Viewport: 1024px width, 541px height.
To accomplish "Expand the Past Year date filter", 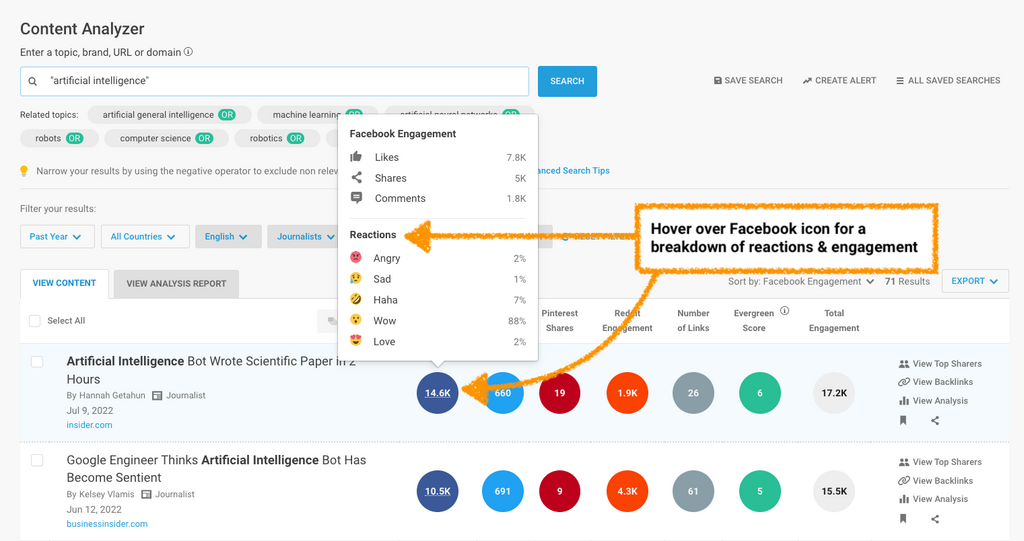I will tap(57, 237).
